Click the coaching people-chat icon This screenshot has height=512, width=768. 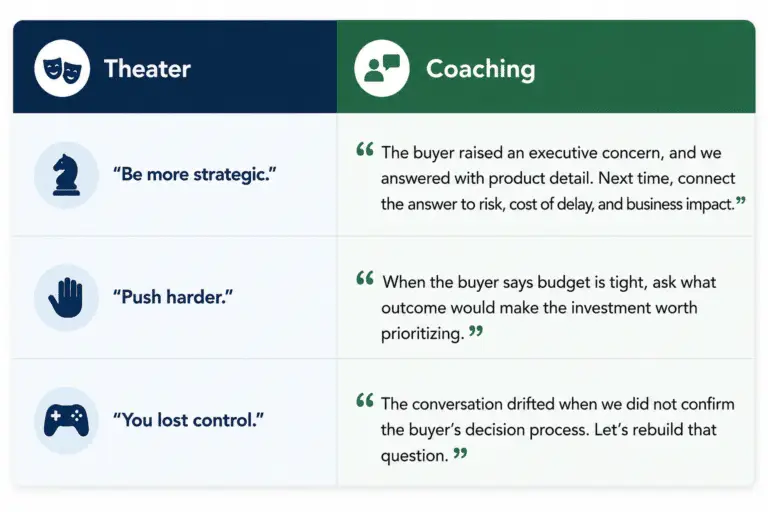382,68
